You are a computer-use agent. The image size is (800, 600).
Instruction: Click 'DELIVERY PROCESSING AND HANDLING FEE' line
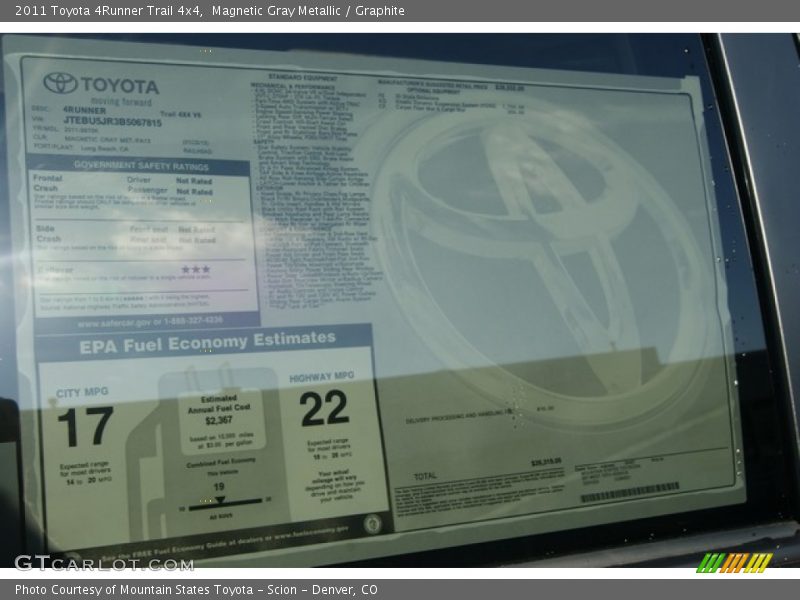click(x=458, y=416)
